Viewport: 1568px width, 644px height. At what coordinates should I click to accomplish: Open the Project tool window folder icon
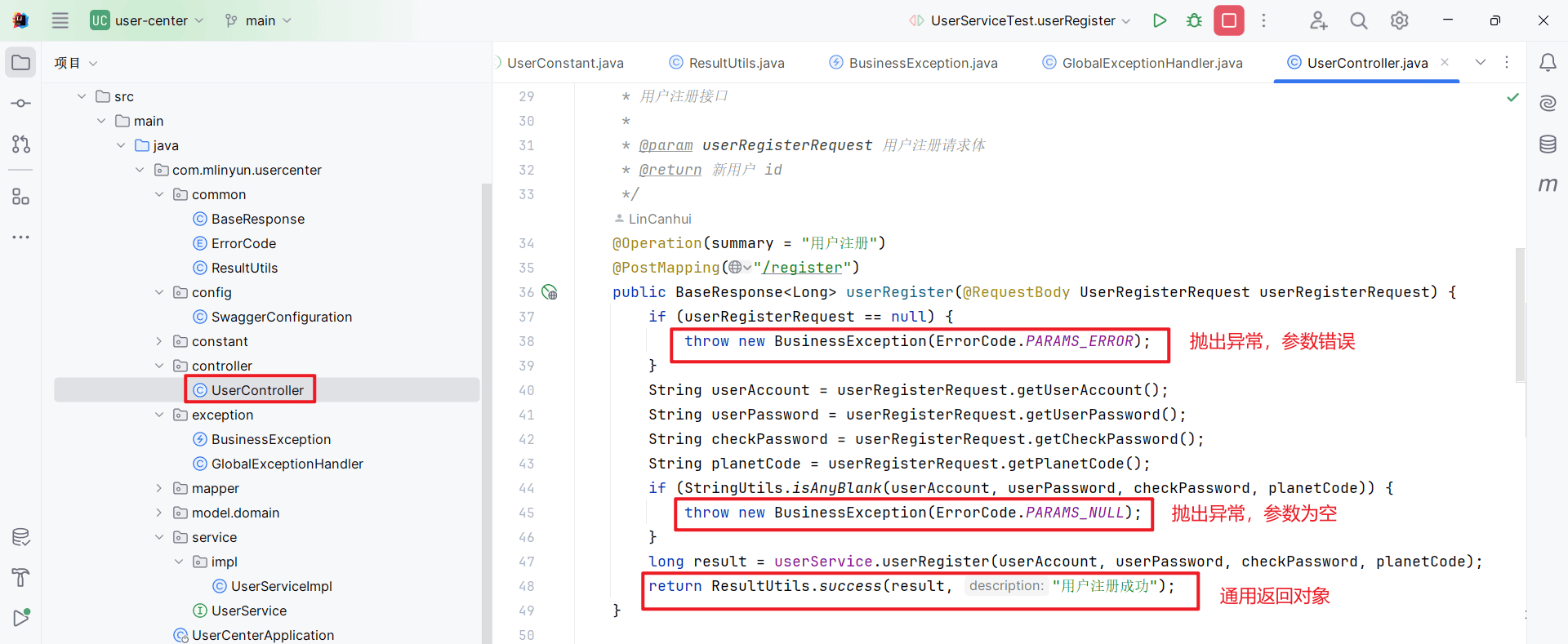(x=21, y=63)
